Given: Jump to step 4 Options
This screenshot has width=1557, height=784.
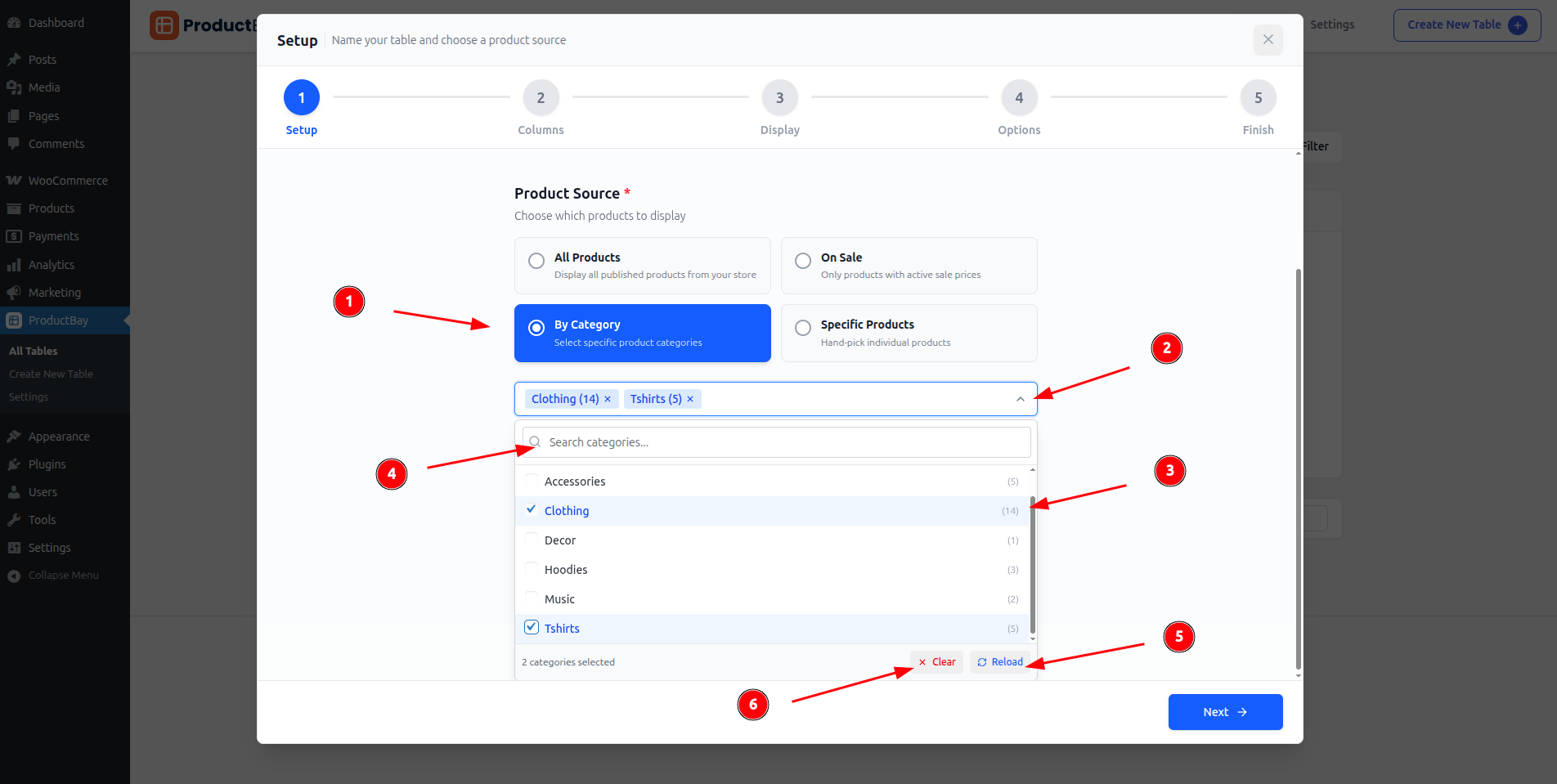Looking at the screenshot, I should [1019, 98].
